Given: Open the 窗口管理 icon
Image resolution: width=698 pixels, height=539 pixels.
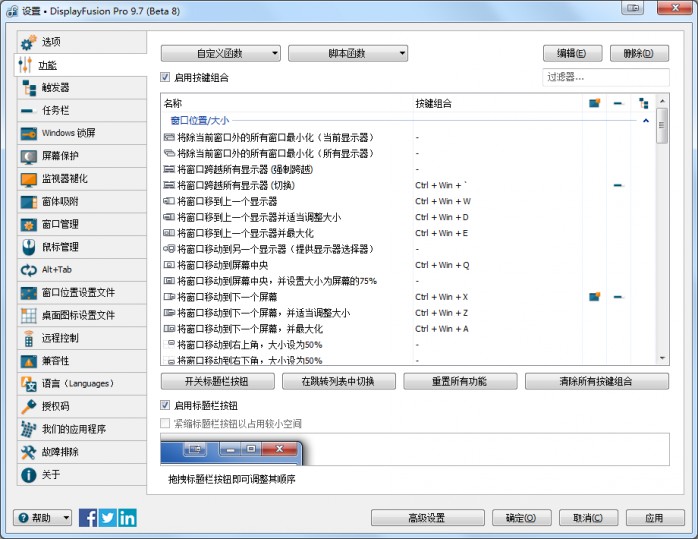Looking at the screenshot, I should 28,224.
